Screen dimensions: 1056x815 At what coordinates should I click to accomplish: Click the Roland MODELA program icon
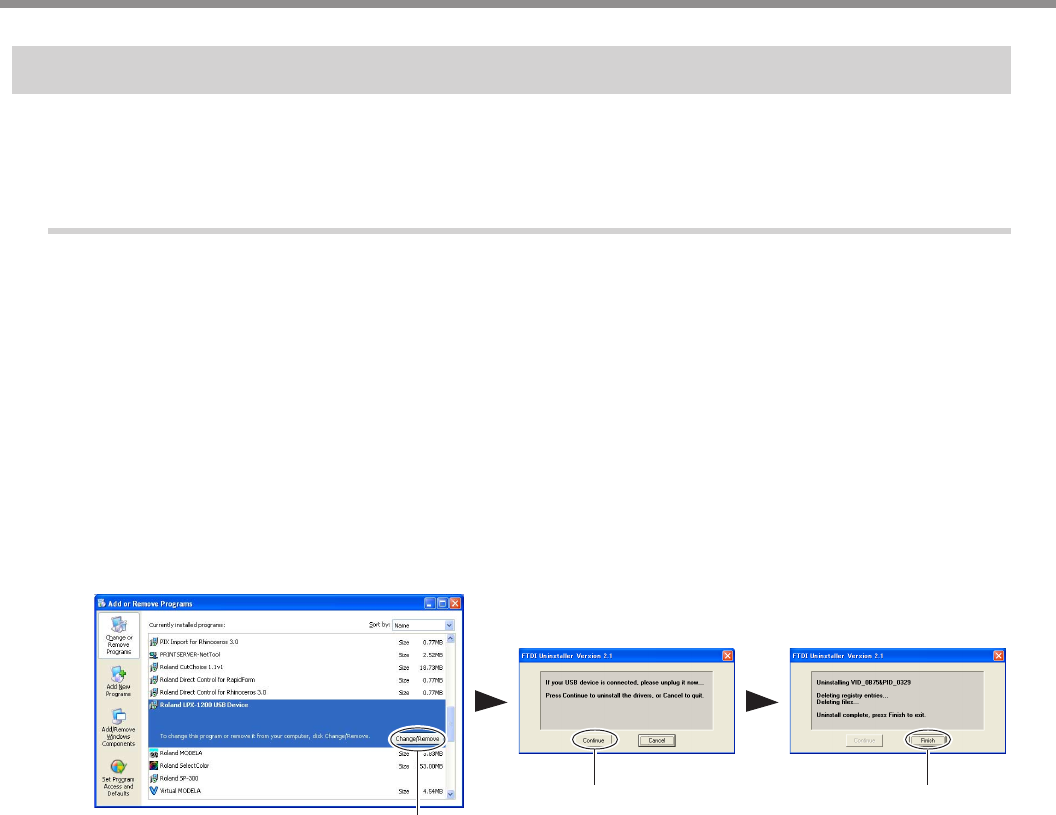click(154, 753)
